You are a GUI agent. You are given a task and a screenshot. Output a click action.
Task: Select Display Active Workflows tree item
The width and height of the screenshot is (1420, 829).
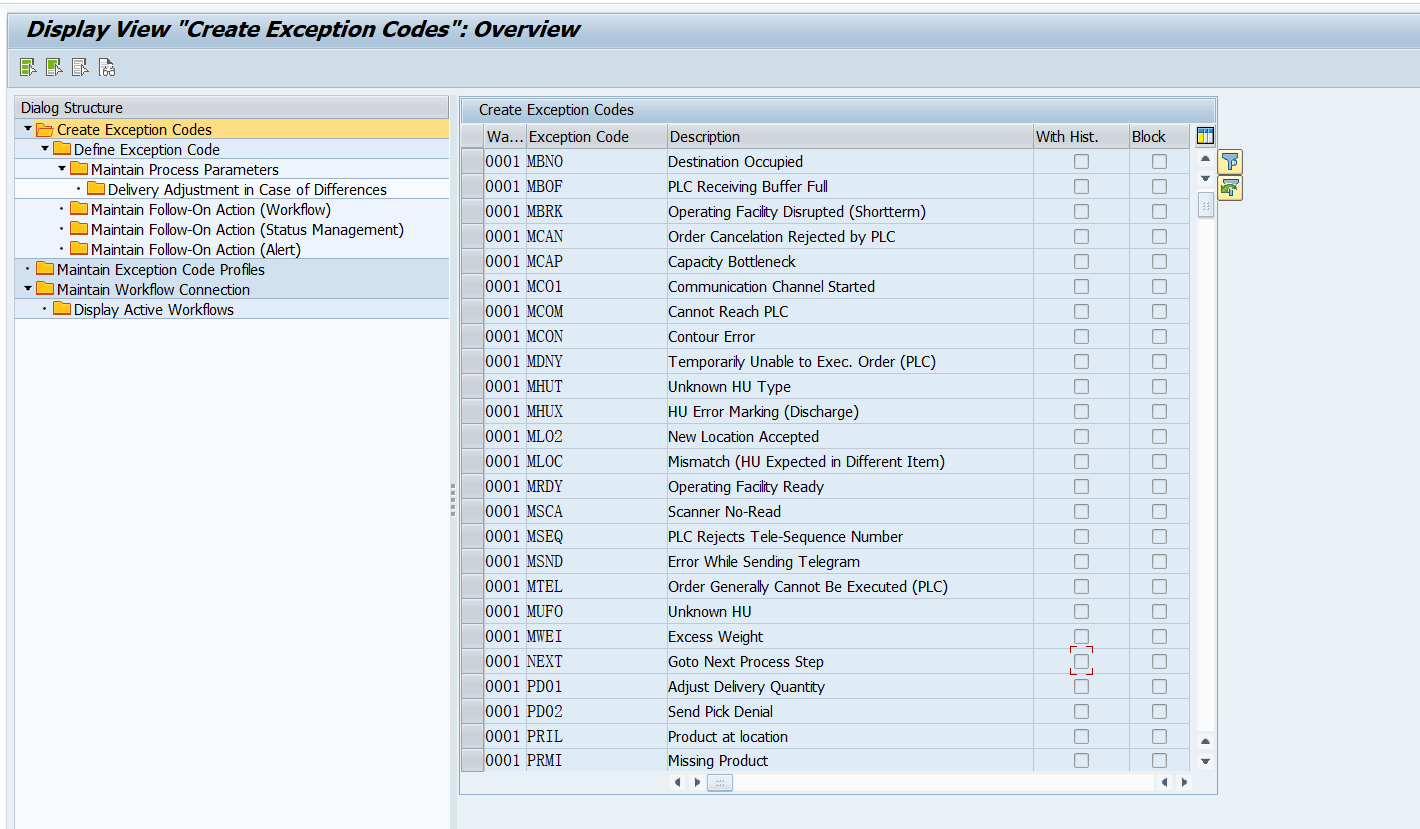pyautogui.click(x=154, y=310)
